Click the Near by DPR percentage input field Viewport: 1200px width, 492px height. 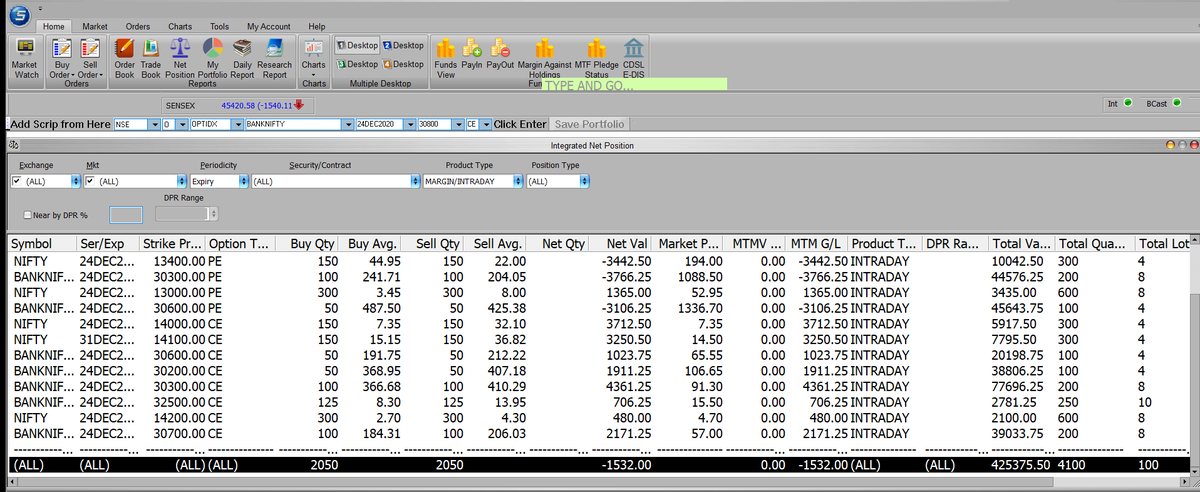tap(126, 214)
